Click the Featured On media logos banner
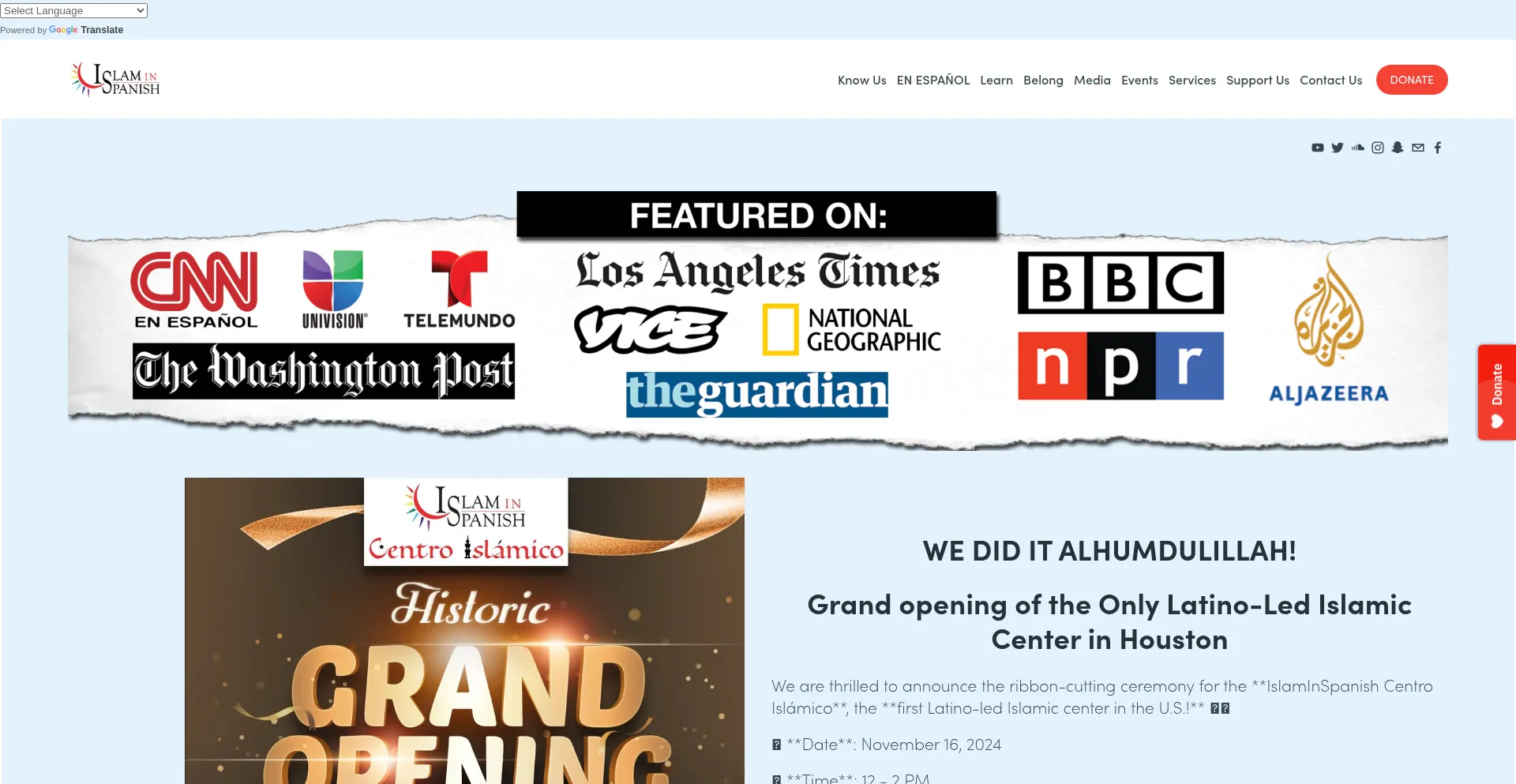Viewport: 1516px width, 784px height. (x=758, y=321)
